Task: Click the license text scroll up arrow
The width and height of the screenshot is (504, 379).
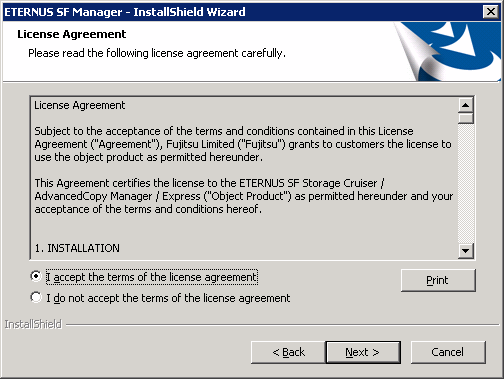Action: [465, 105]
